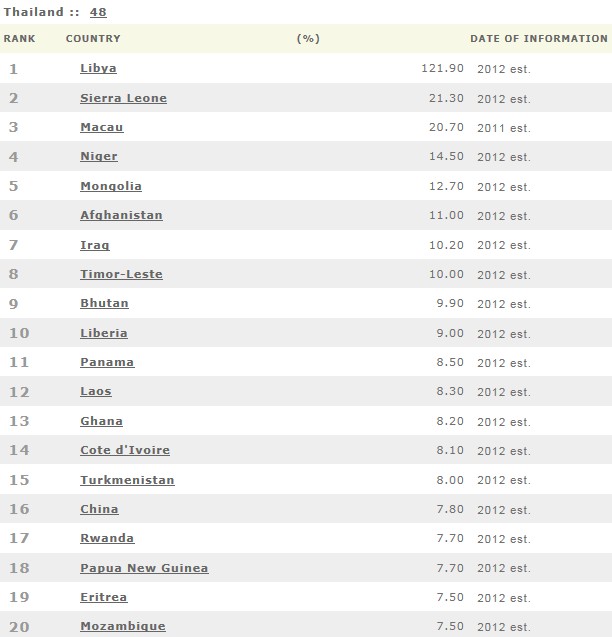The width and height of the screenshot is (612, 637).
Task: Open the Iraq country page
Action: tap(95, 245)
